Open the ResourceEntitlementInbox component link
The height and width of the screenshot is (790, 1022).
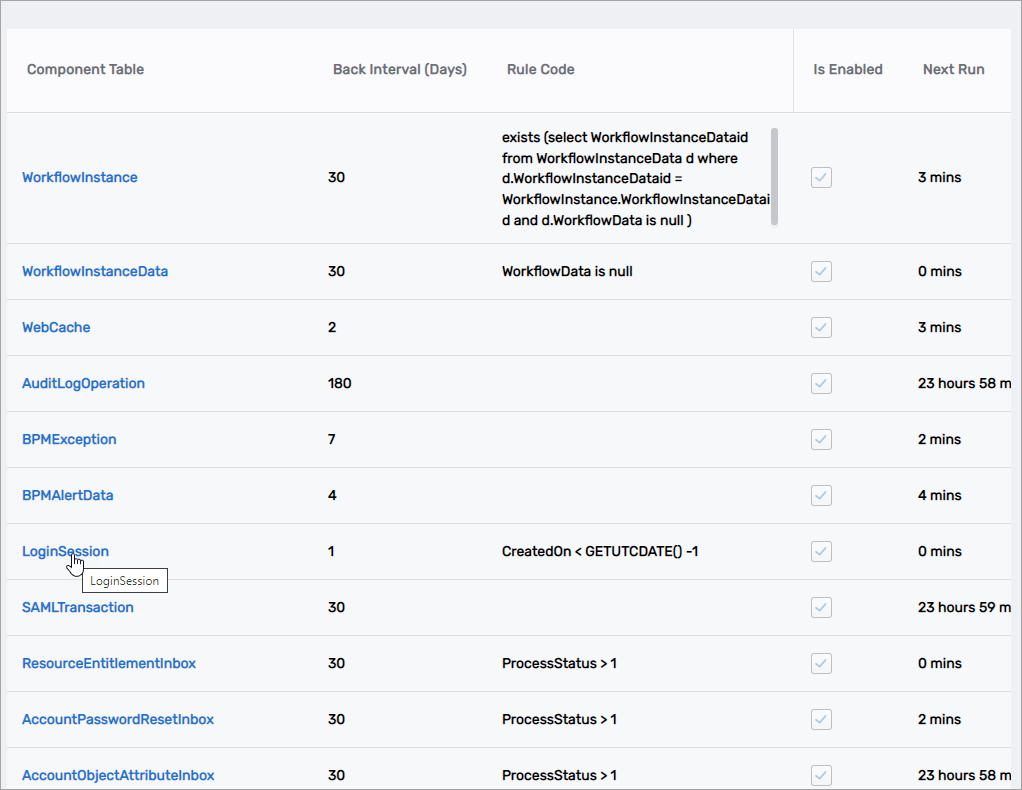[x=110, y=663]
